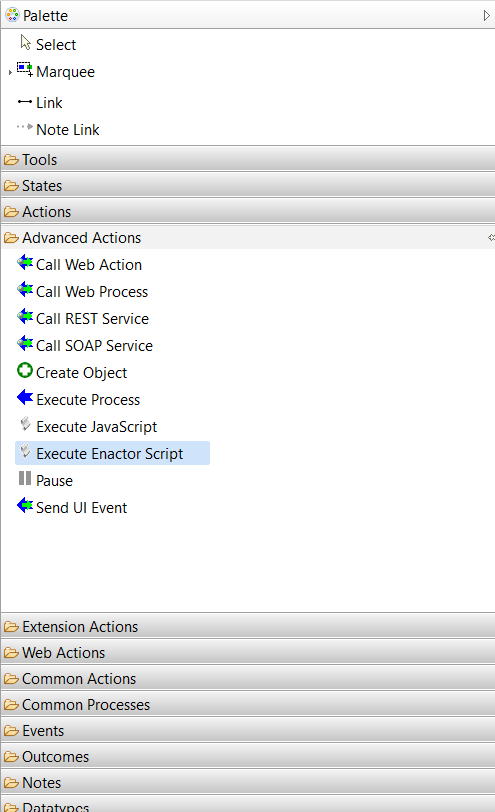
Task: Choose the Link connector tool
Action: (40, 103)
